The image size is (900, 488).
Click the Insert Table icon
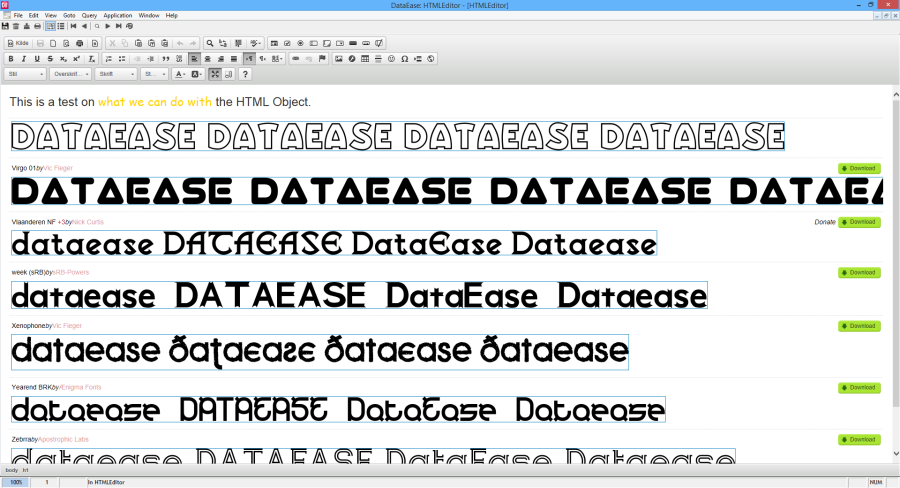(365, 59)
